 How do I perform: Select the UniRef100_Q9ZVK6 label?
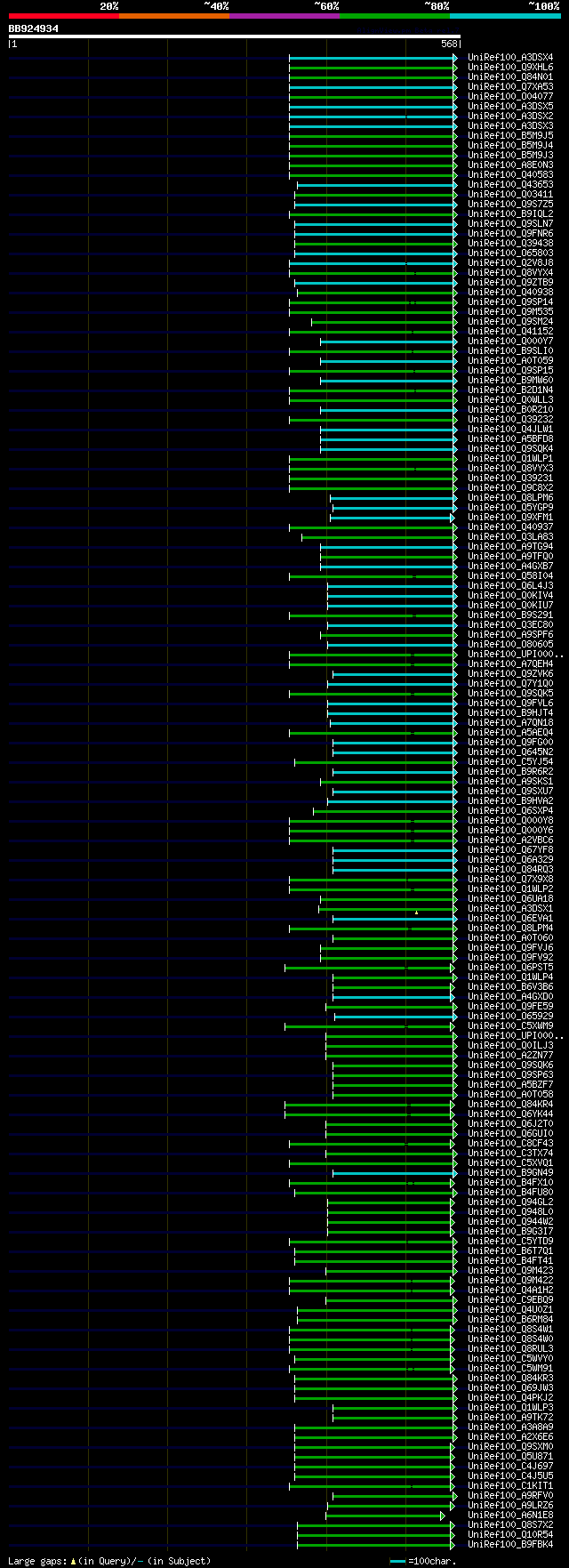click(x=510, y=674)
